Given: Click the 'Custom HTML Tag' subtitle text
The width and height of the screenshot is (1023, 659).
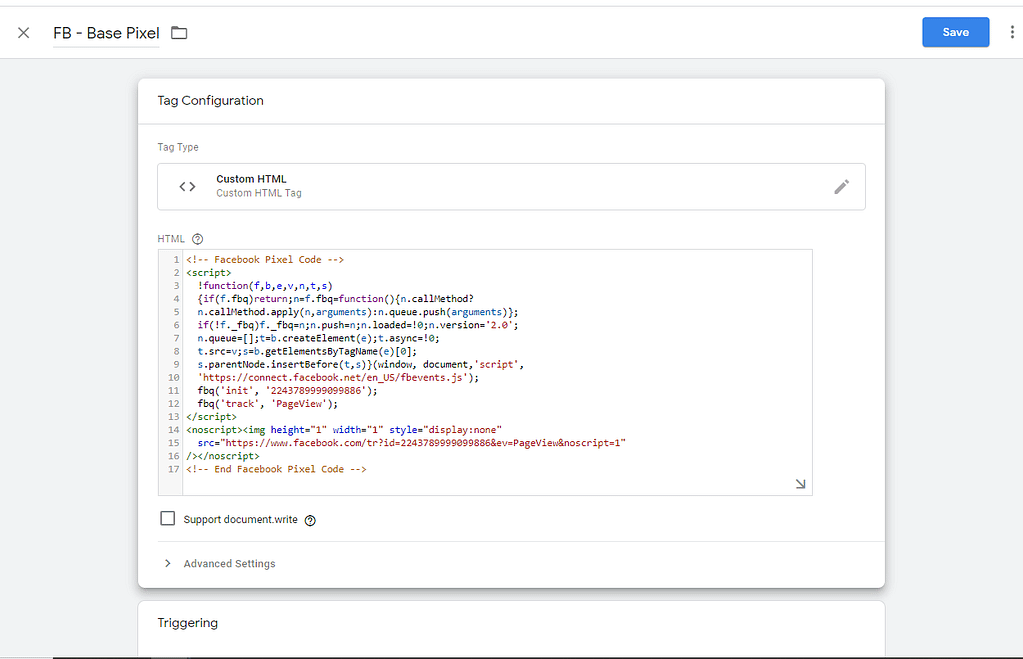Looking at the screenshot, I should click(x=259, y=193).
